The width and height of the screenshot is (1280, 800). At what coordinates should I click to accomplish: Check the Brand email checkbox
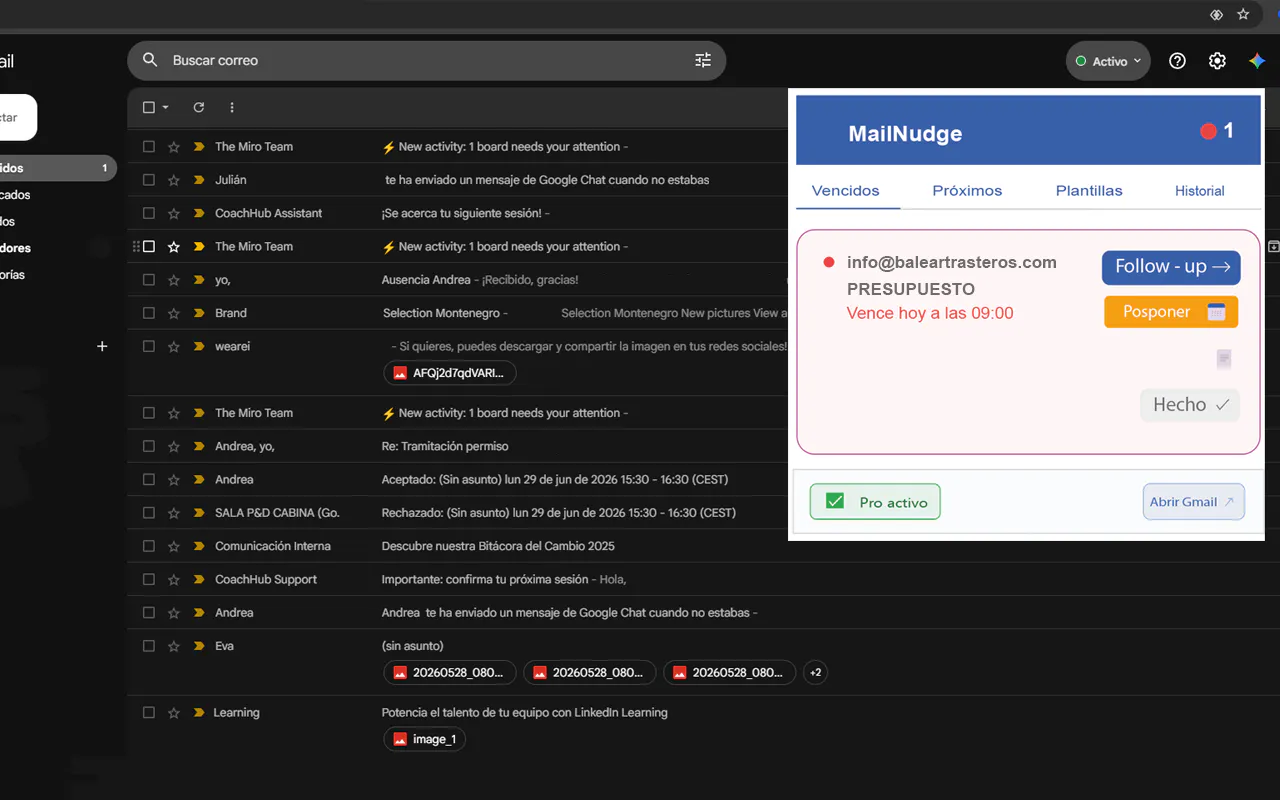(x=149, y=313)
